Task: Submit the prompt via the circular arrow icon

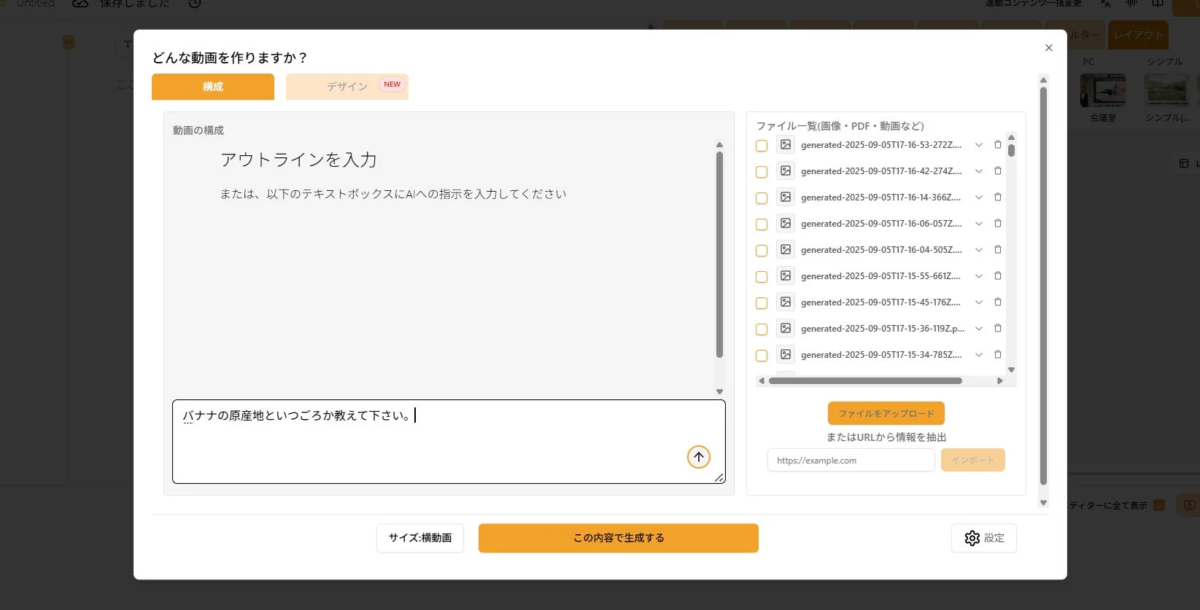Action: coord(698,457)
